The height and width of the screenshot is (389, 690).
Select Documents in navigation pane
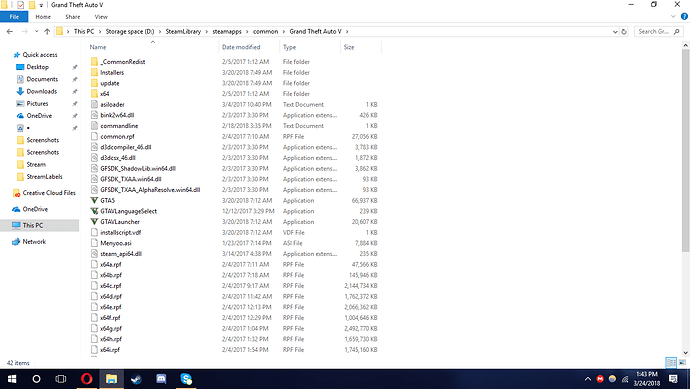pos(42,79)
